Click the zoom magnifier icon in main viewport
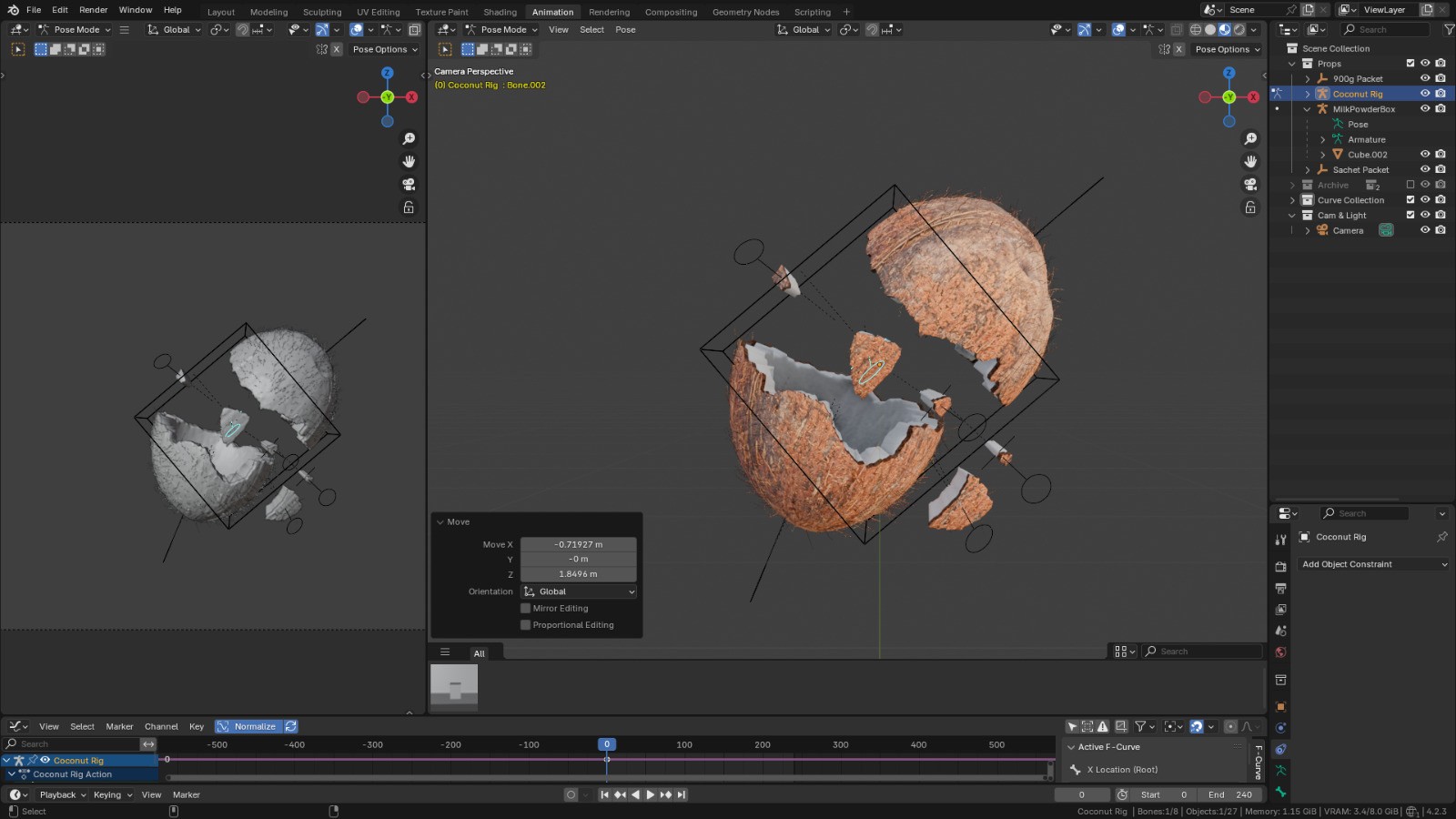The height and width of the screenshot is (819, 1456). [1250, 138]
